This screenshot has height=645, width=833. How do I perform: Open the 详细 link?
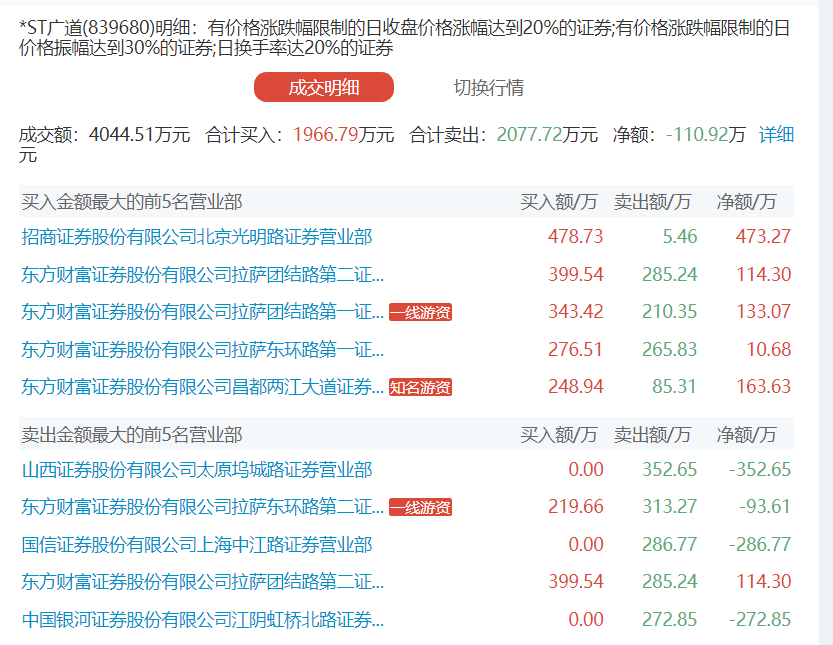(x=776, y=134)
